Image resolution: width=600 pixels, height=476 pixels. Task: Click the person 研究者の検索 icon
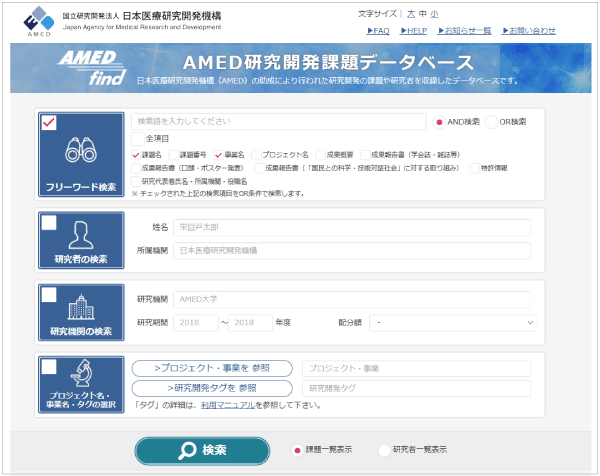click(x=80, y=236)
